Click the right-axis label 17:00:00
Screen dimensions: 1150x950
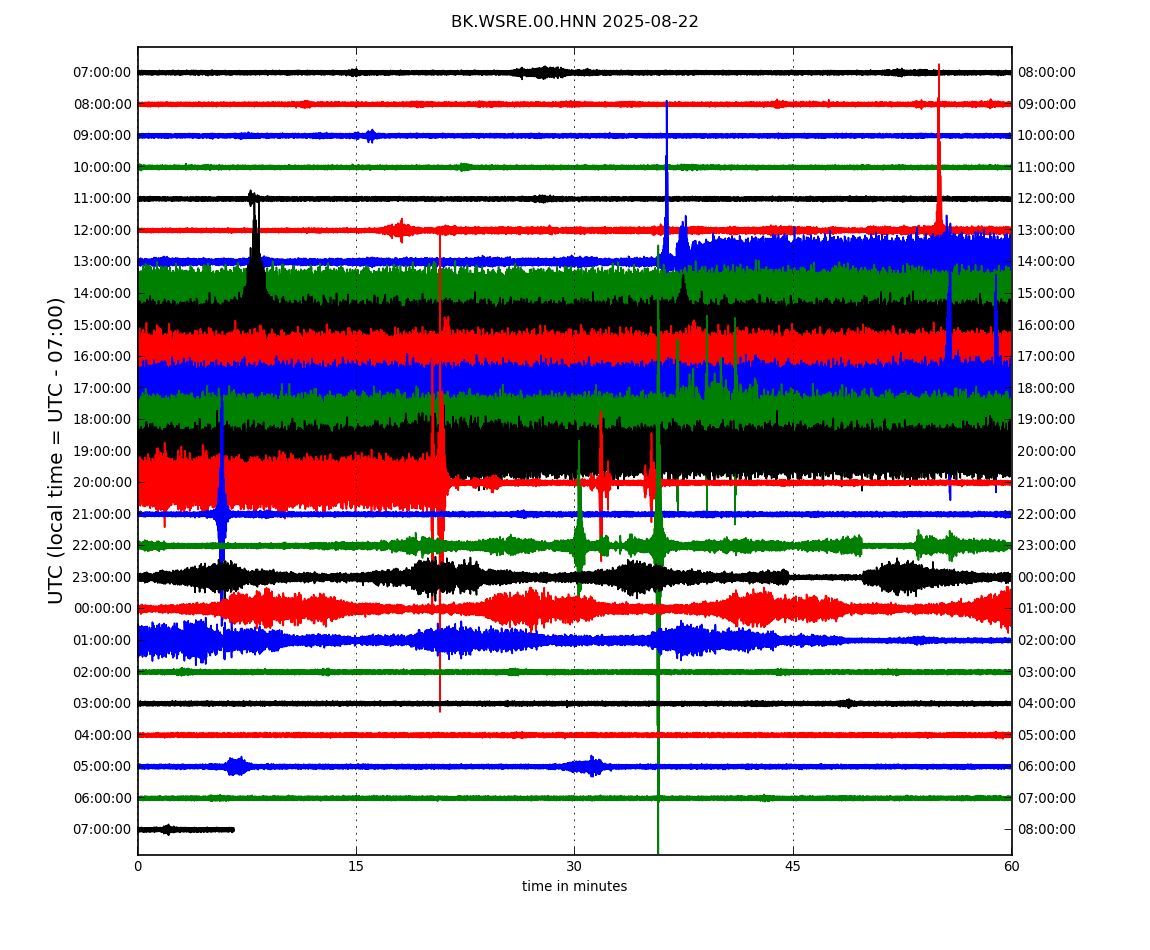pos(1047,357)
